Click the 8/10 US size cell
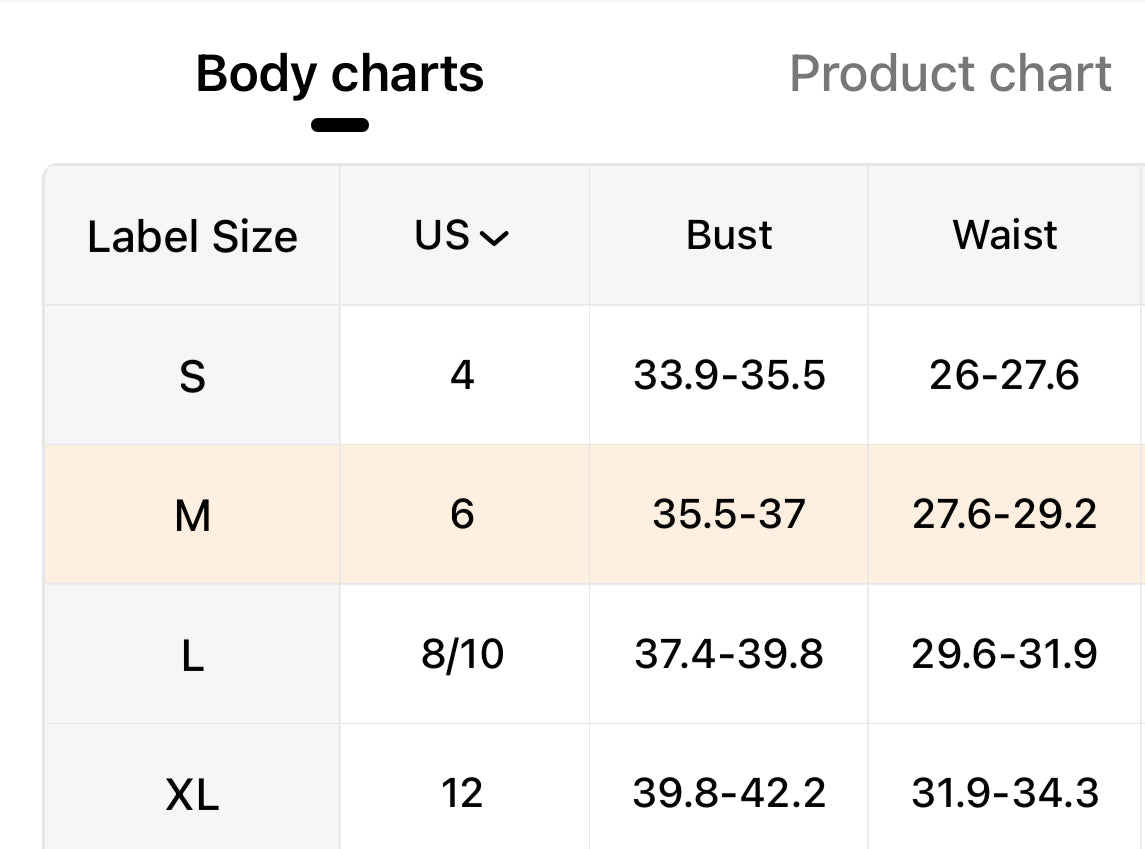The height and width of the screenshot is (849, 1145). click(x=462, y=655)
